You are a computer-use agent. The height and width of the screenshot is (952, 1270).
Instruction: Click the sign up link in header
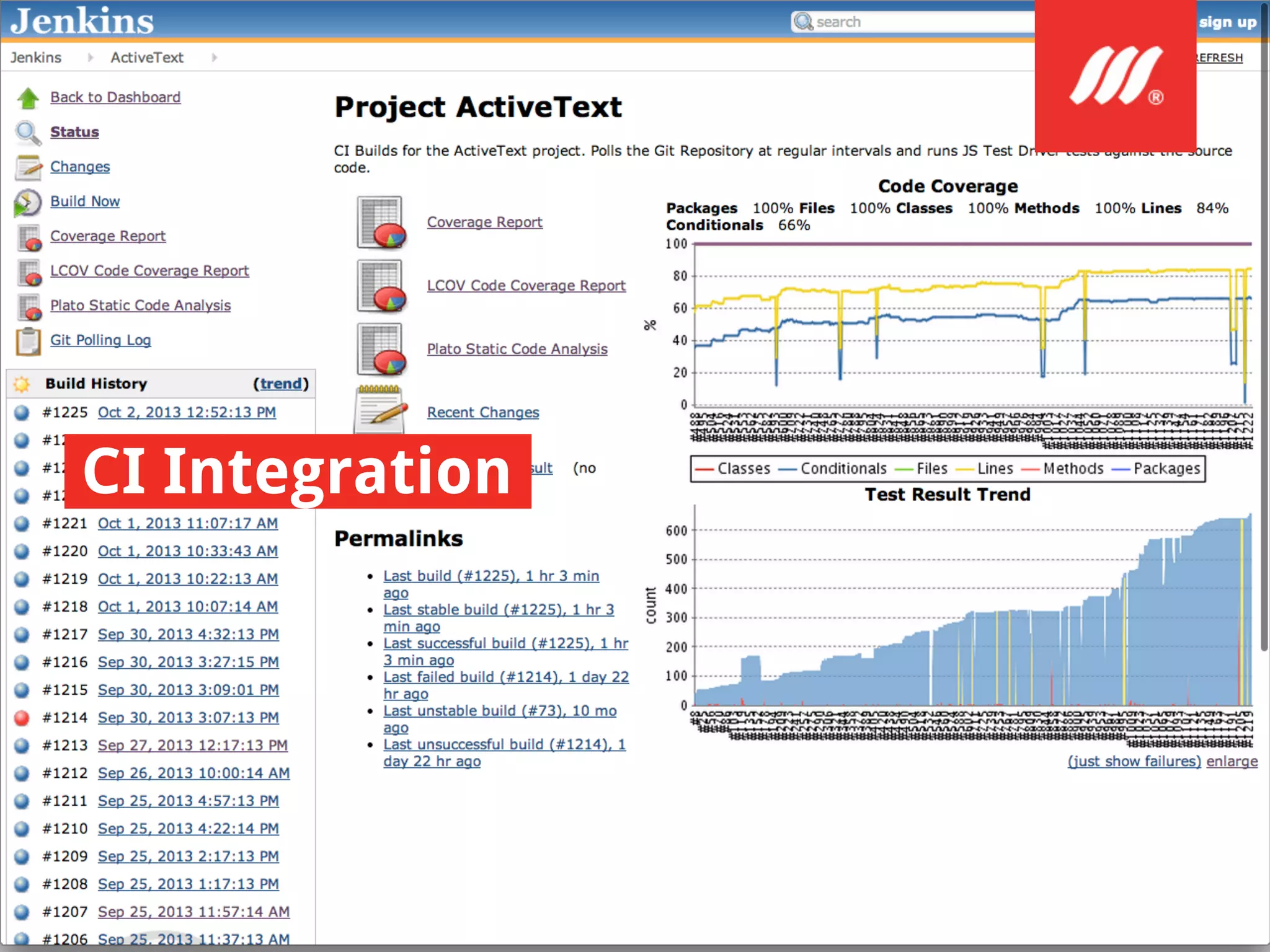click(x=1227, y=22)
